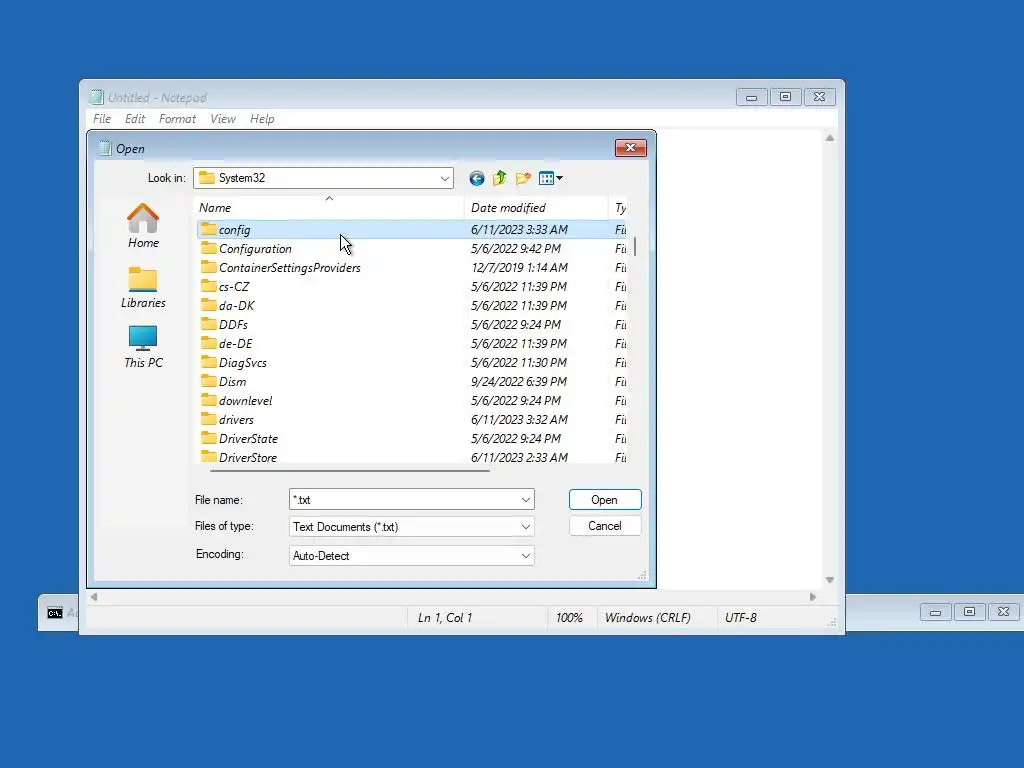This screenshot has width=1024, height=768.
Task: Click Notepad's scroll right arrow
Action: (x=812, y=597)
